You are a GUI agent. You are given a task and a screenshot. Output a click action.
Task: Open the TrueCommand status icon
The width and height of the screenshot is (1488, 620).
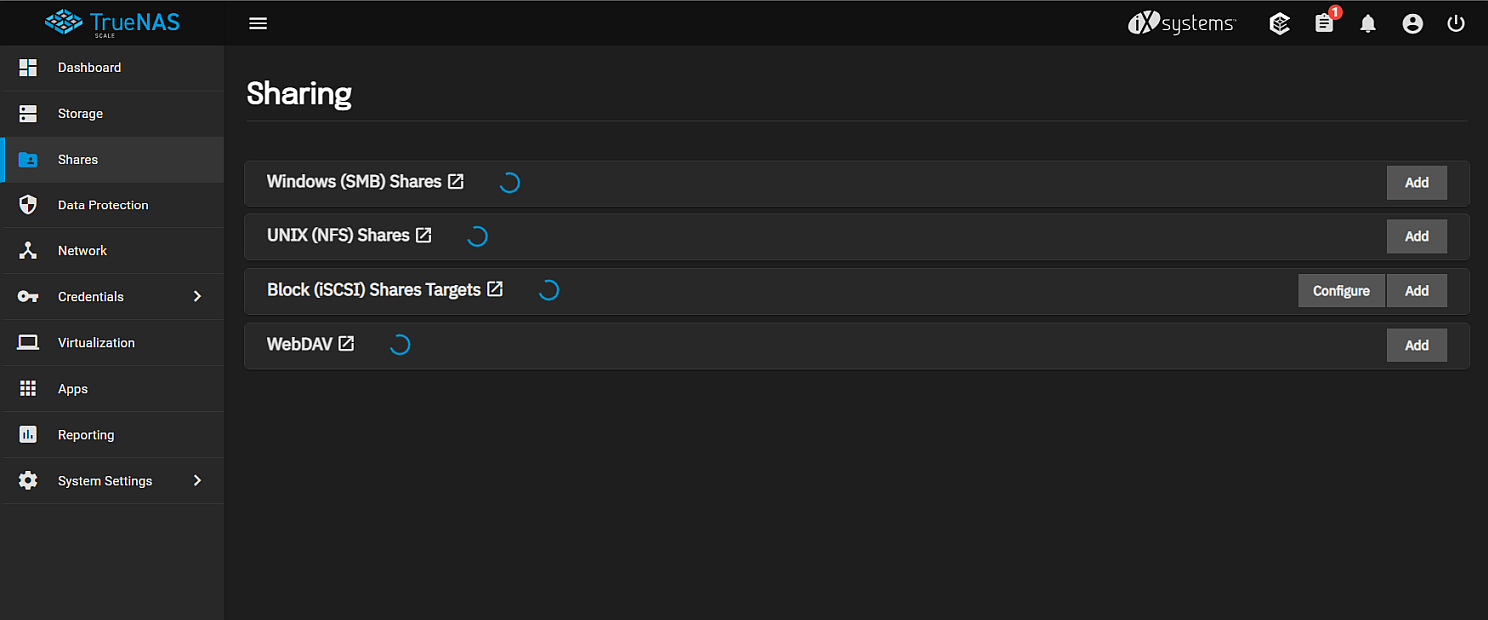pos(1279,23)
